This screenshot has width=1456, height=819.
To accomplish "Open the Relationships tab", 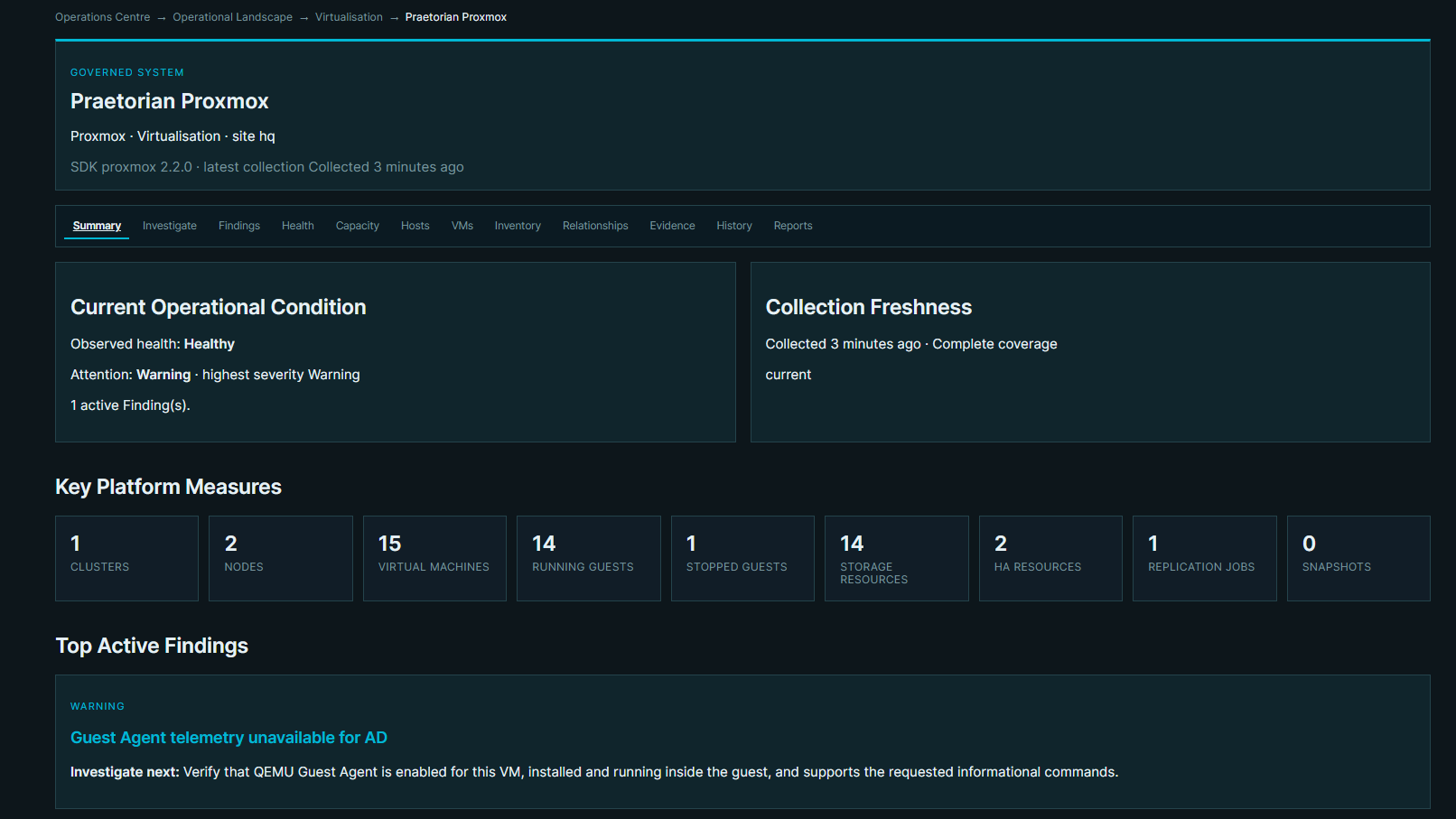I will pyautogui.click(x=595, y=226).
